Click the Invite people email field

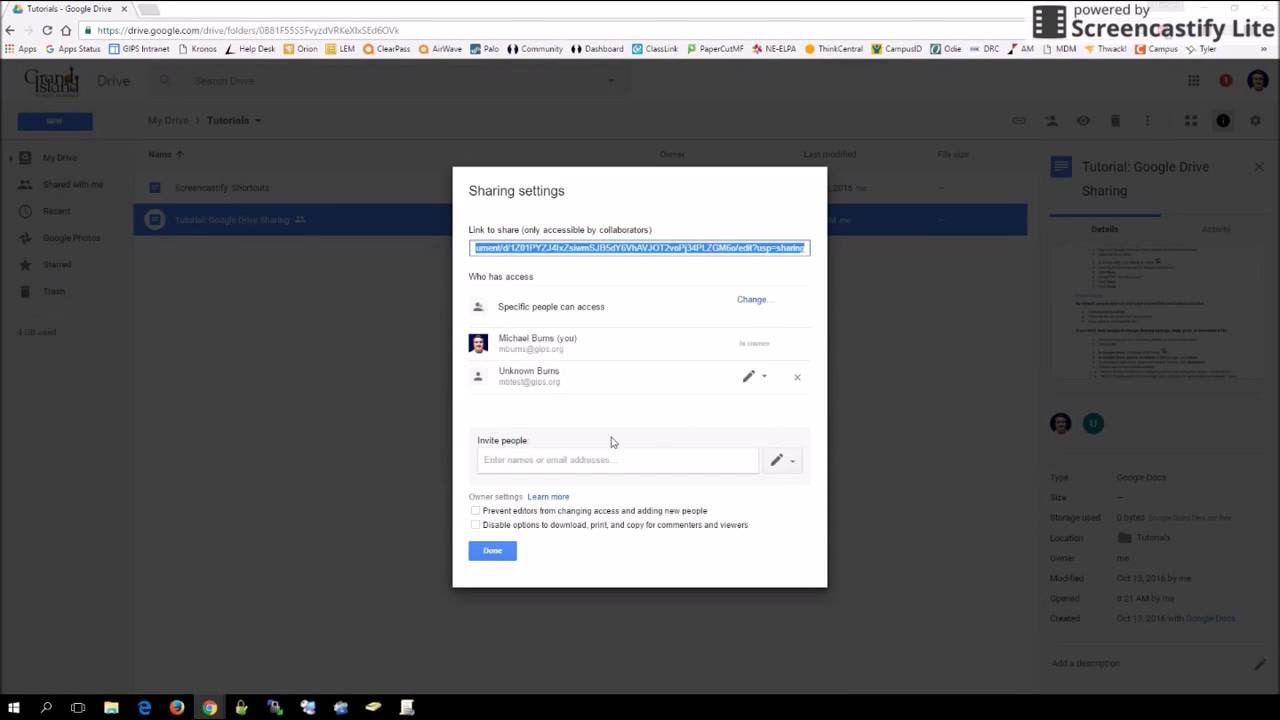618,460
